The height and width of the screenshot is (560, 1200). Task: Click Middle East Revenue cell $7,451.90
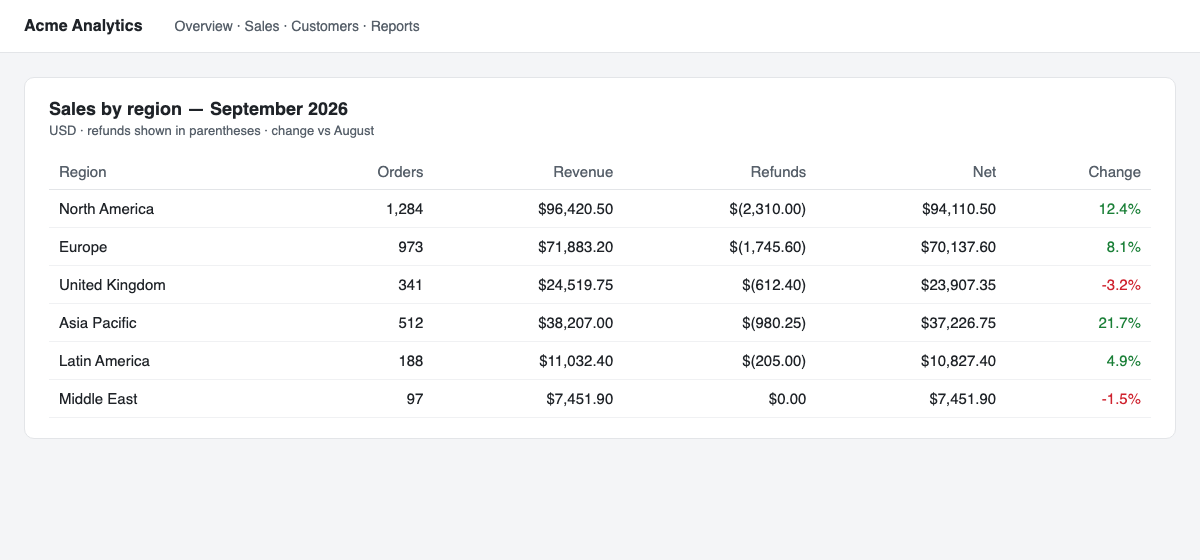pyautogui.click(x=579, y=399)
